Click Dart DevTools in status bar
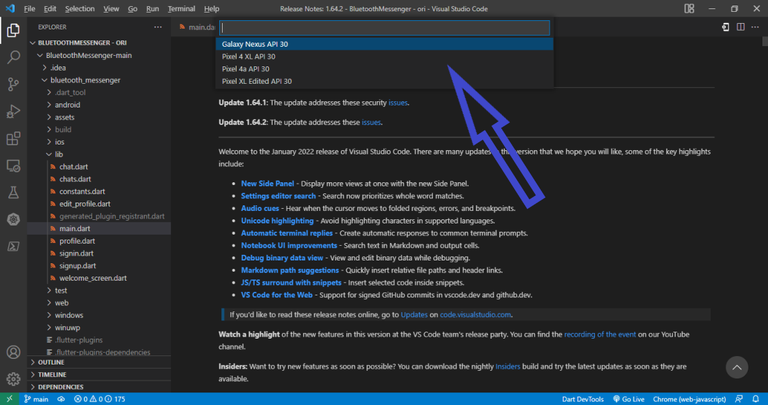The image size is (768, 405). coord(582,399)
